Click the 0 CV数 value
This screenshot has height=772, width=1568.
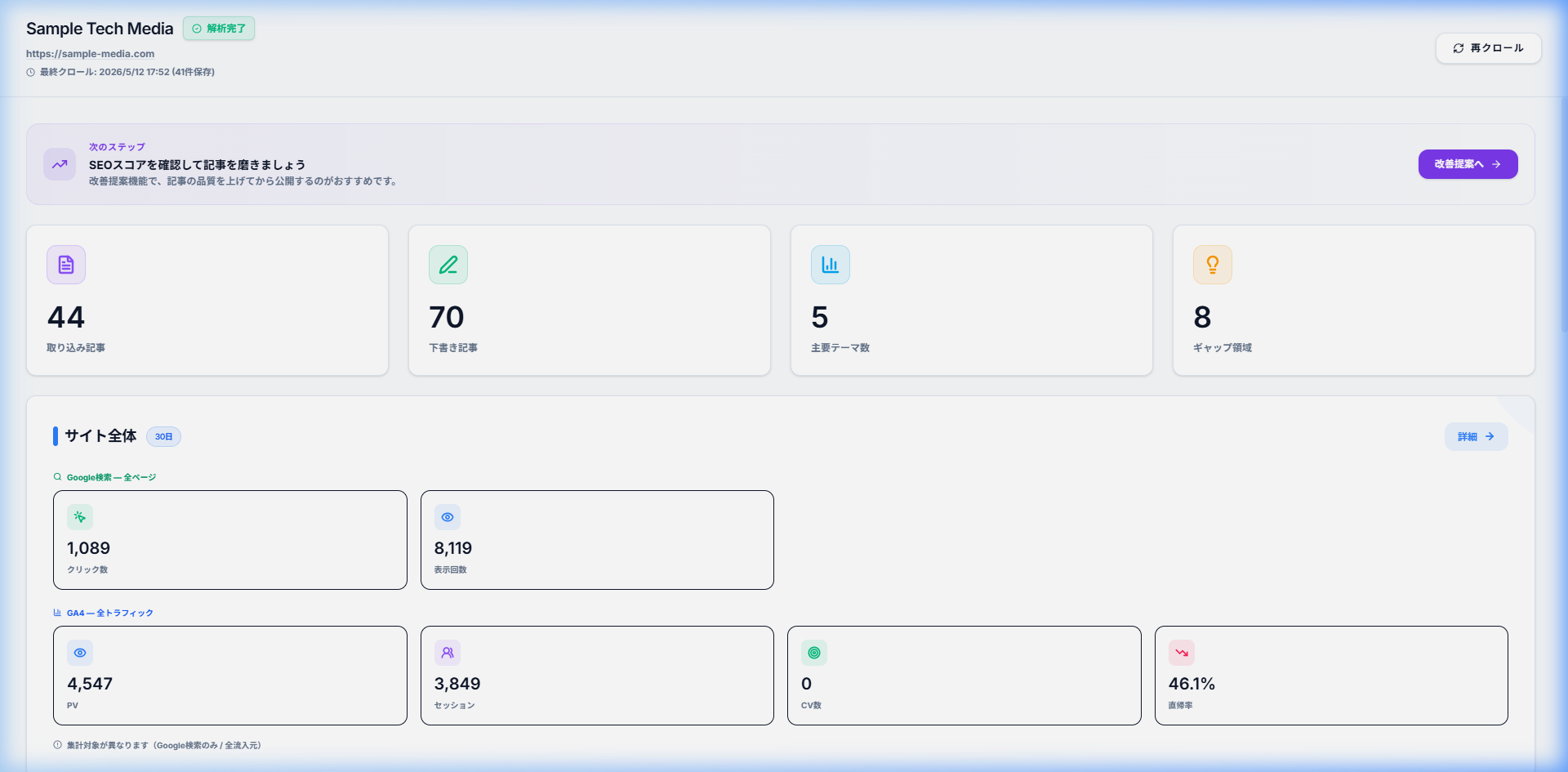[x=807, y=684]
